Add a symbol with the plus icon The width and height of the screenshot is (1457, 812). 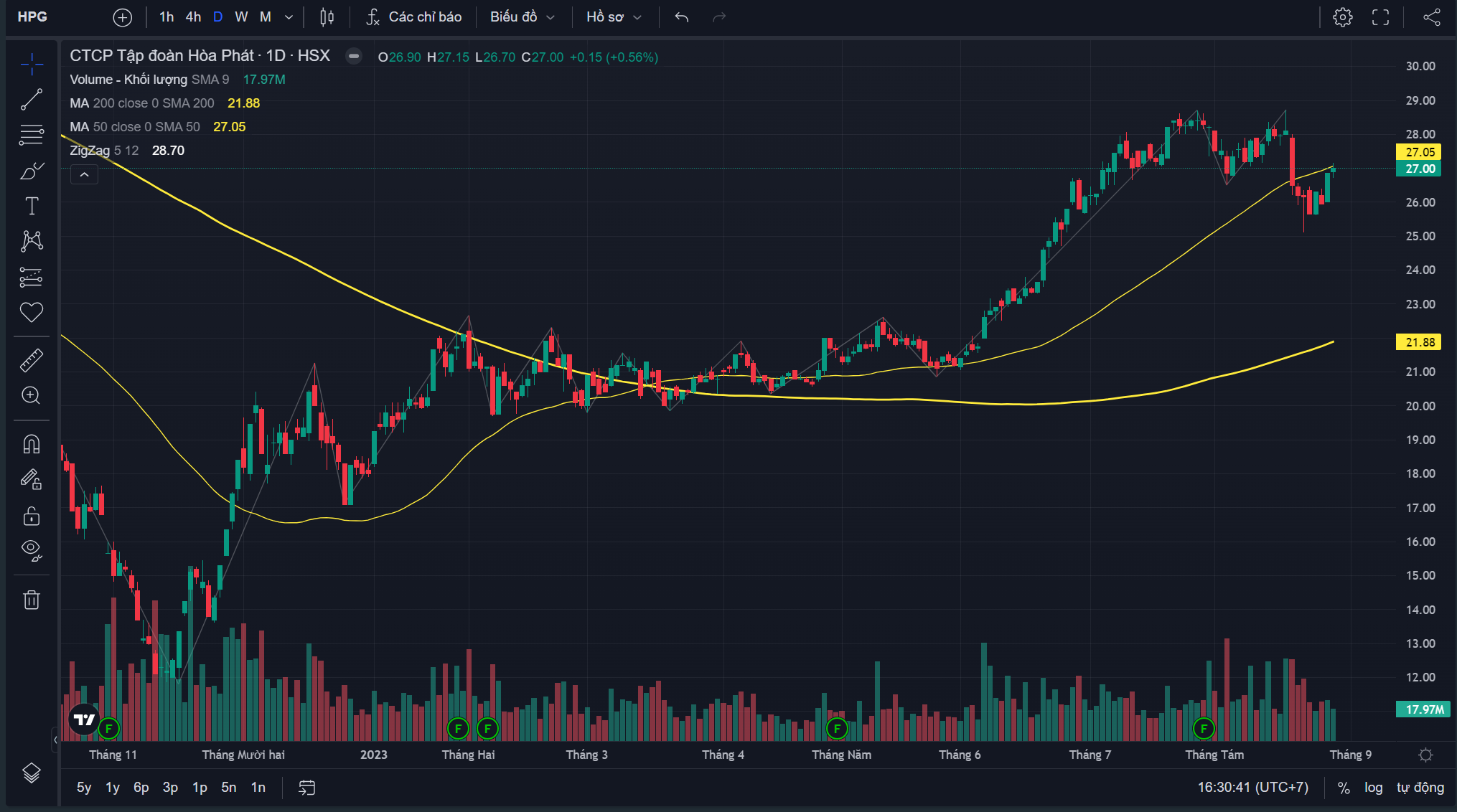pos(123,17)
